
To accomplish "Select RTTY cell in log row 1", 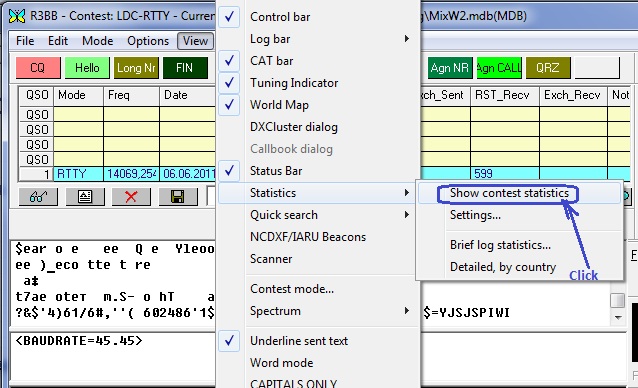I will click(x=78, y=174).
